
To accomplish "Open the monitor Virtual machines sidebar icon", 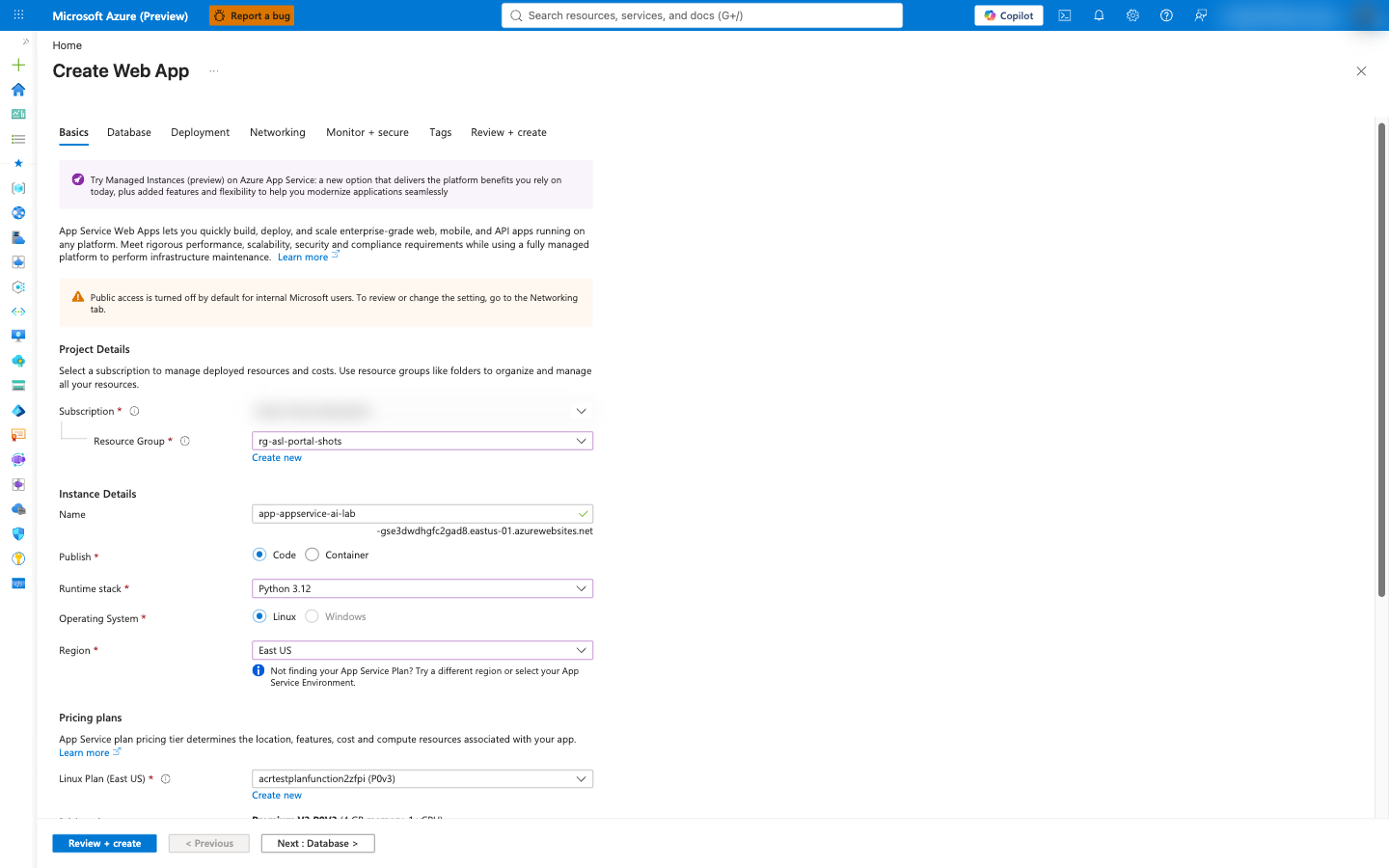I will (18, 337).
